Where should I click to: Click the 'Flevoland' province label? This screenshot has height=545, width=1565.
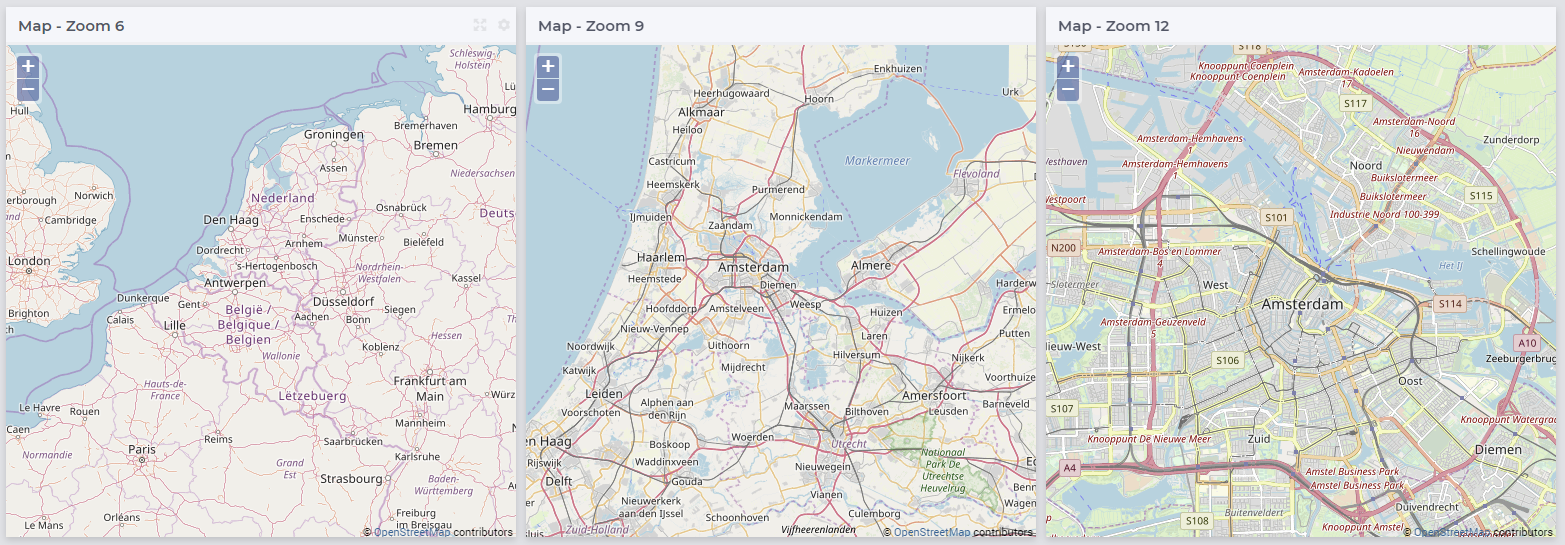pos(976,174)
